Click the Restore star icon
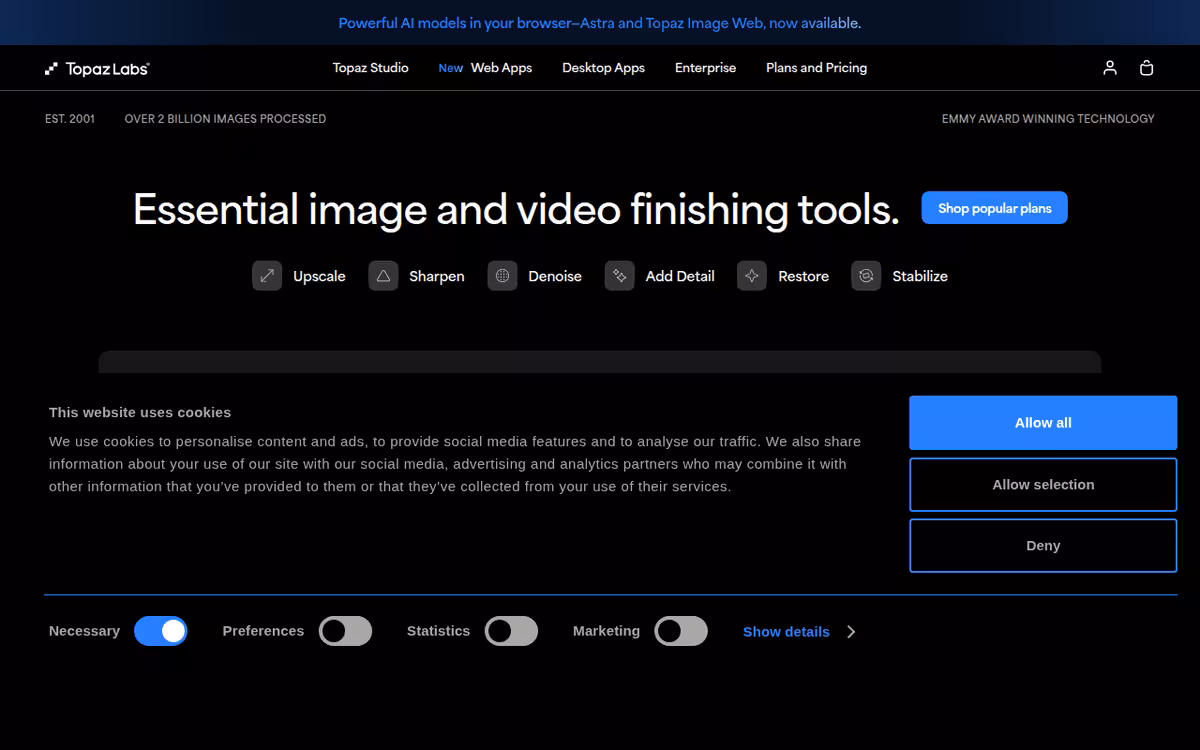1200x750 pixels. pos(752,276)
